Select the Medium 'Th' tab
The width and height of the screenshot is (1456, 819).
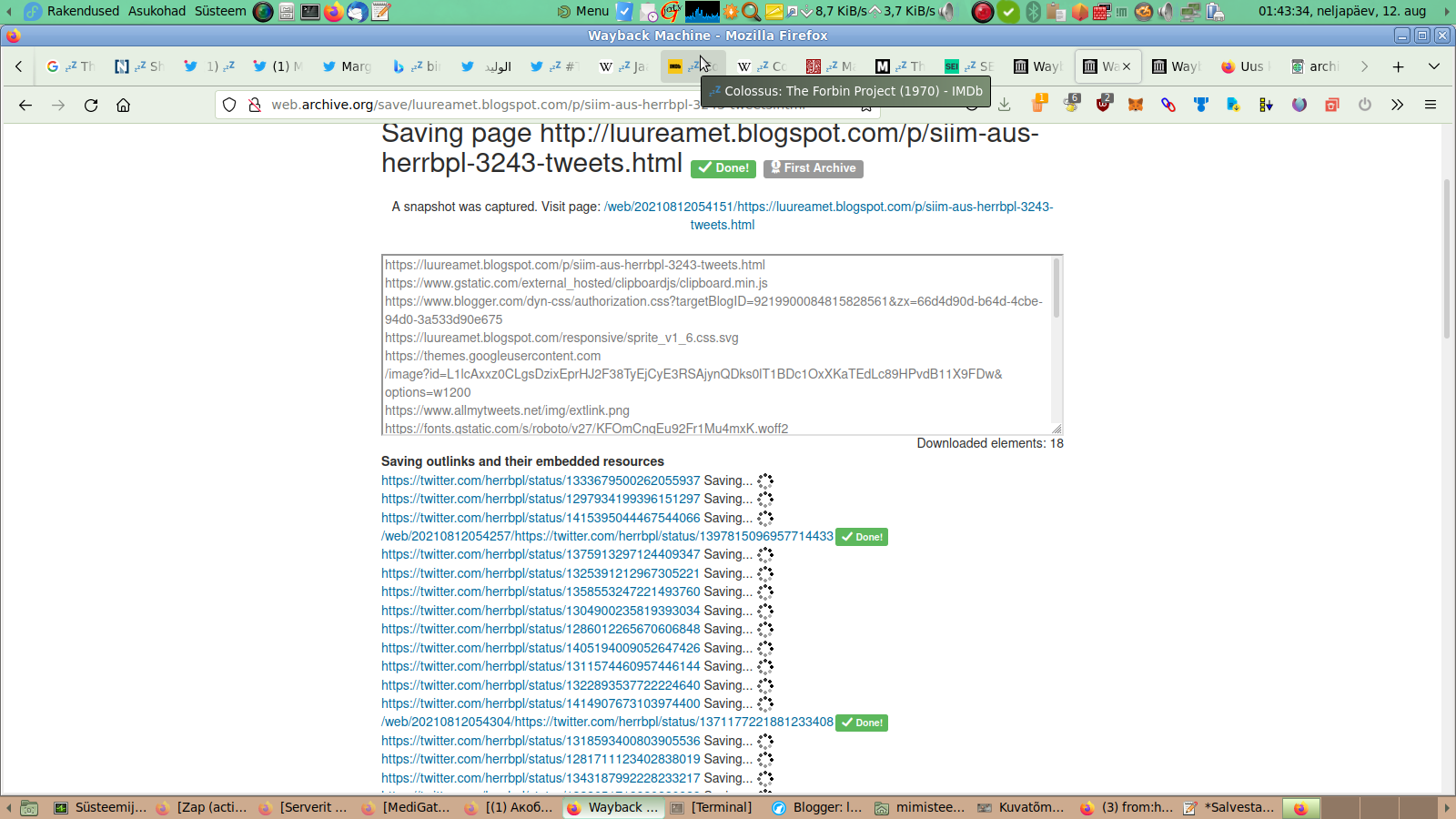point(900,66)
